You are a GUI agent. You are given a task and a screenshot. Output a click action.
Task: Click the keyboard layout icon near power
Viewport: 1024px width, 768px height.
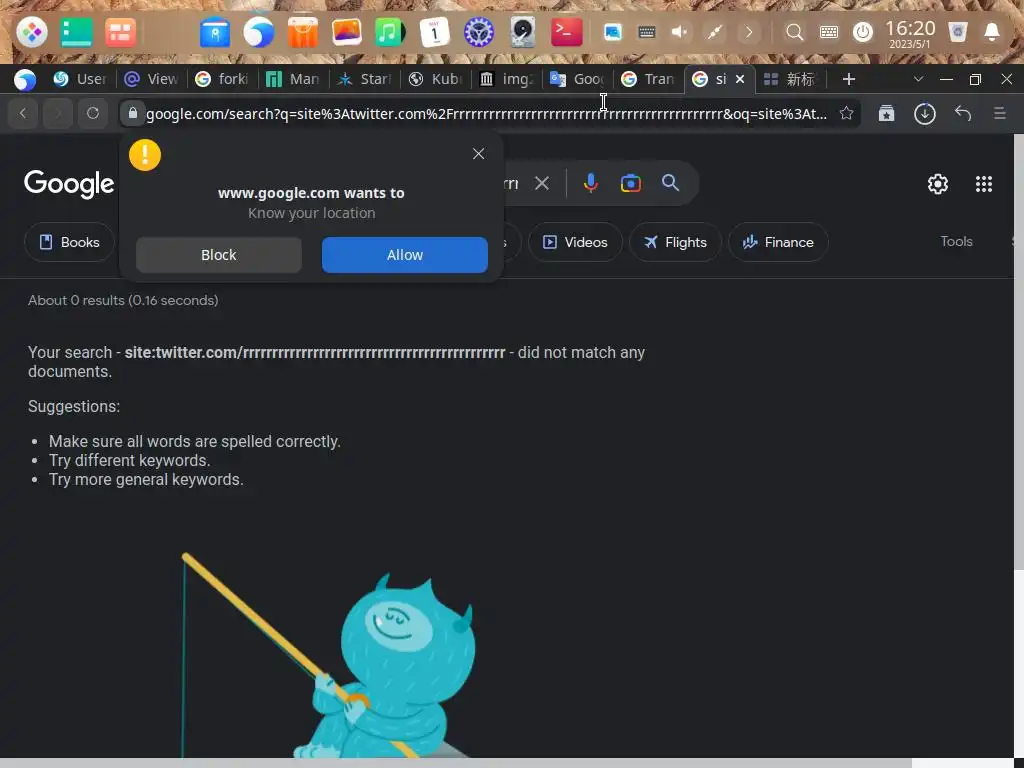pyautogui.click(x=829, y=32)
